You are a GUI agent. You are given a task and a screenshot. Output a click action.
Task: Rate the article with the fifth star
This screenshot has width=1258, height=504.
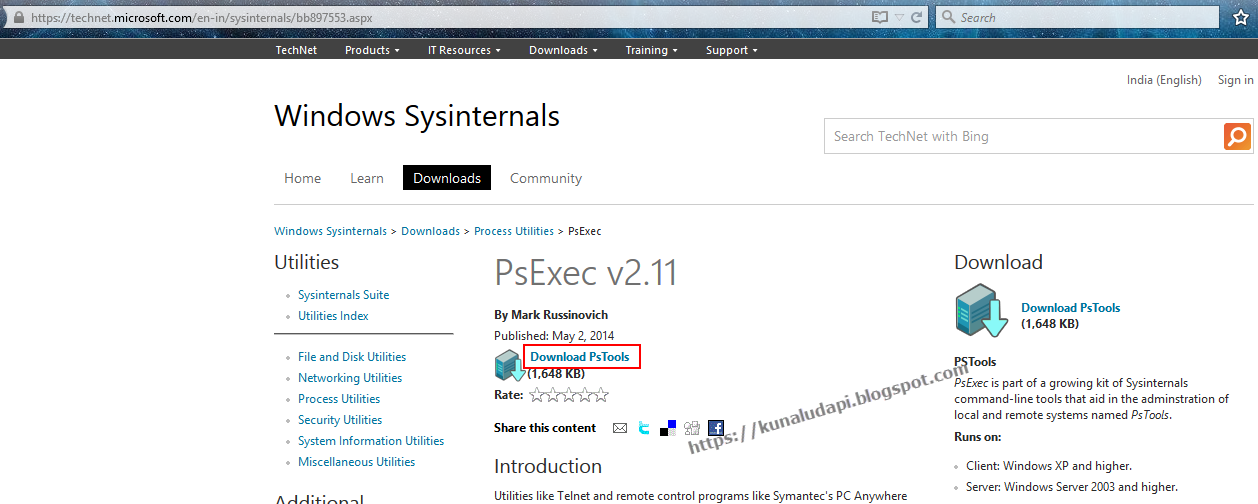[601, 395]
